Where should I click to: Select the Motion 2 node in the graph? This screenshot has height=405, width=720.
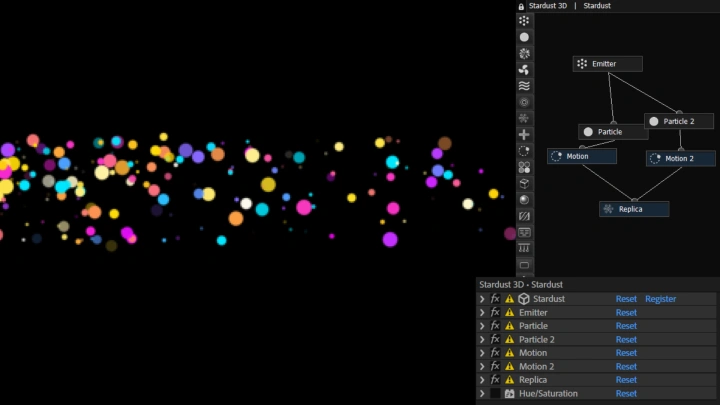(x=681, y=158)
